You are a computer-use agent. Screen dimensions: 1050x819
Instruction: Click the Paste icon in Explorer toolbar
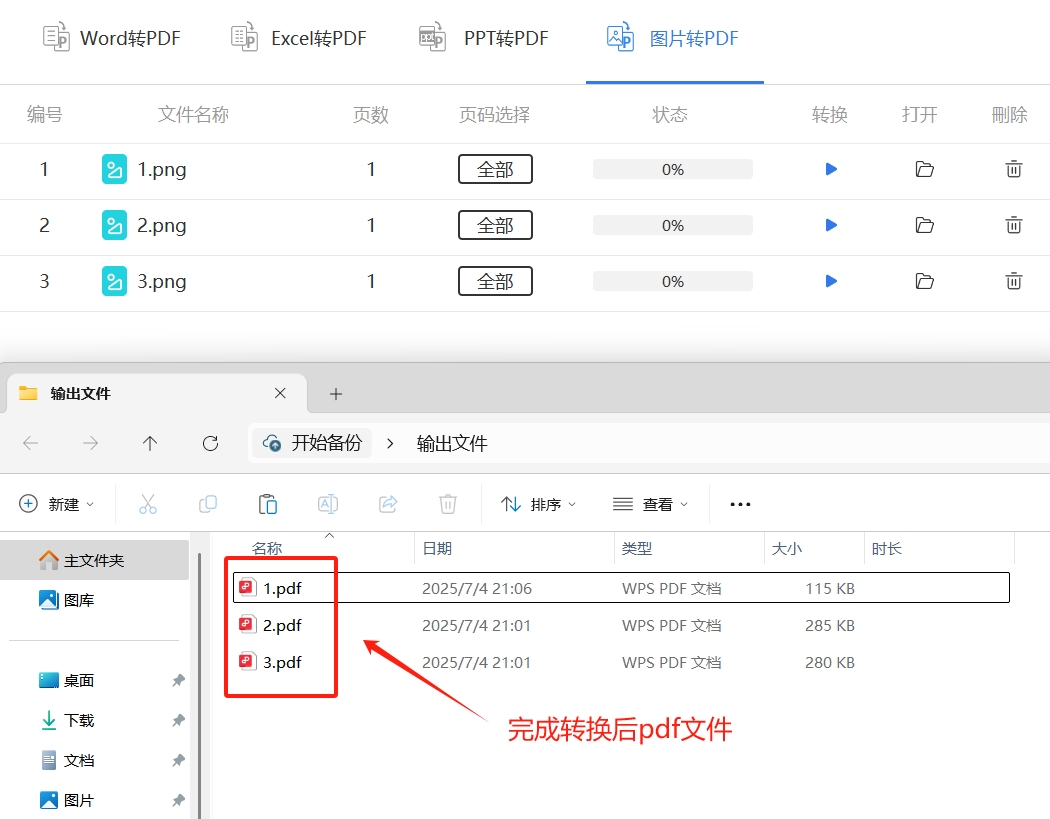coord(268,504)
